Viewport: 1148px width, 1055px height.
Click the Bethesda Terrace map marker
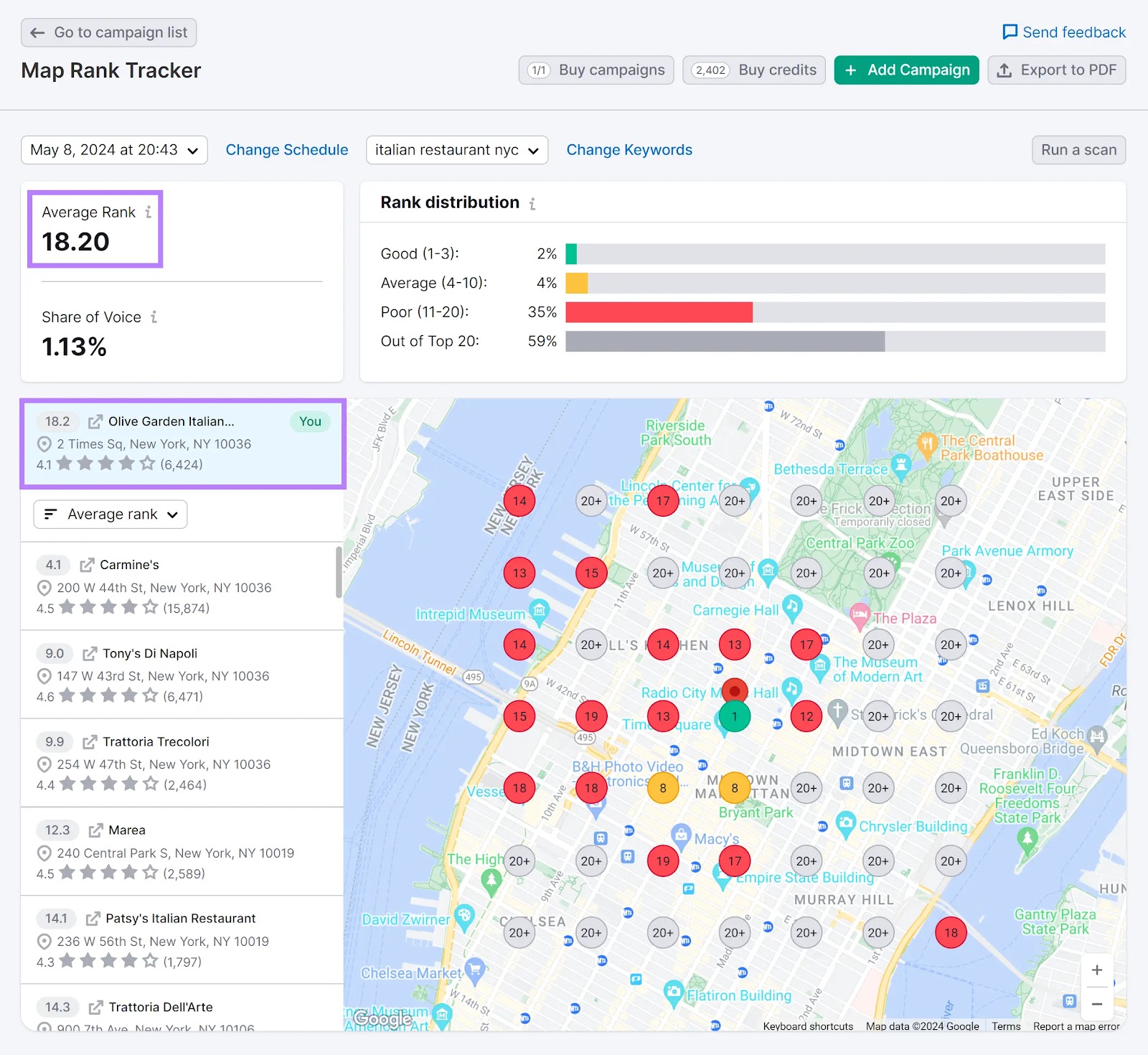pos(900,466)
